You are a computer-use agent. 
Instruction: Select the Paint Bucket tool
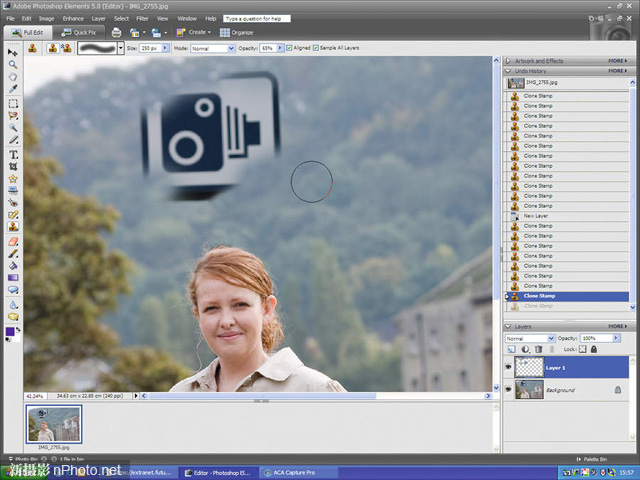(x=13, y=266)
